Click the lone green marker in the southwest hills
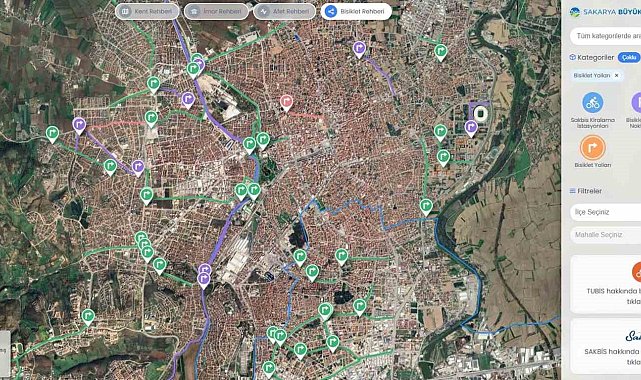The width and height of the screenshot is (641, 380). point(88,317)
